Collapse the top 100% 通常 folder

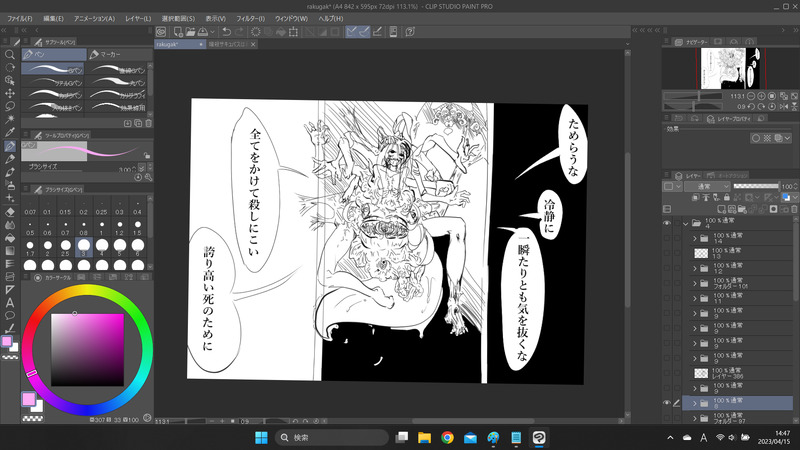click(686, 223)
